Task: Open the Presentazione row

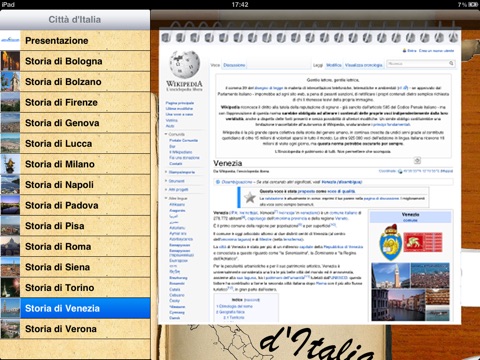Action: coord(75,40)
